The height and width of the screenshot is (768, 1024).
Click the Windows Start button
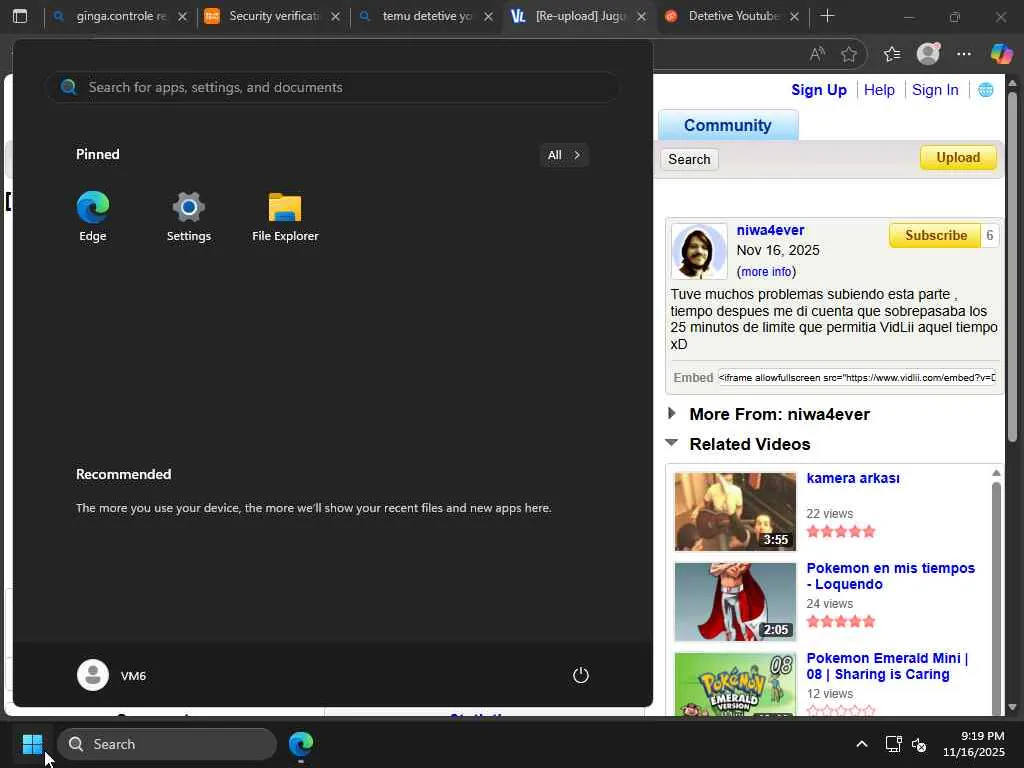coord(32,744)
